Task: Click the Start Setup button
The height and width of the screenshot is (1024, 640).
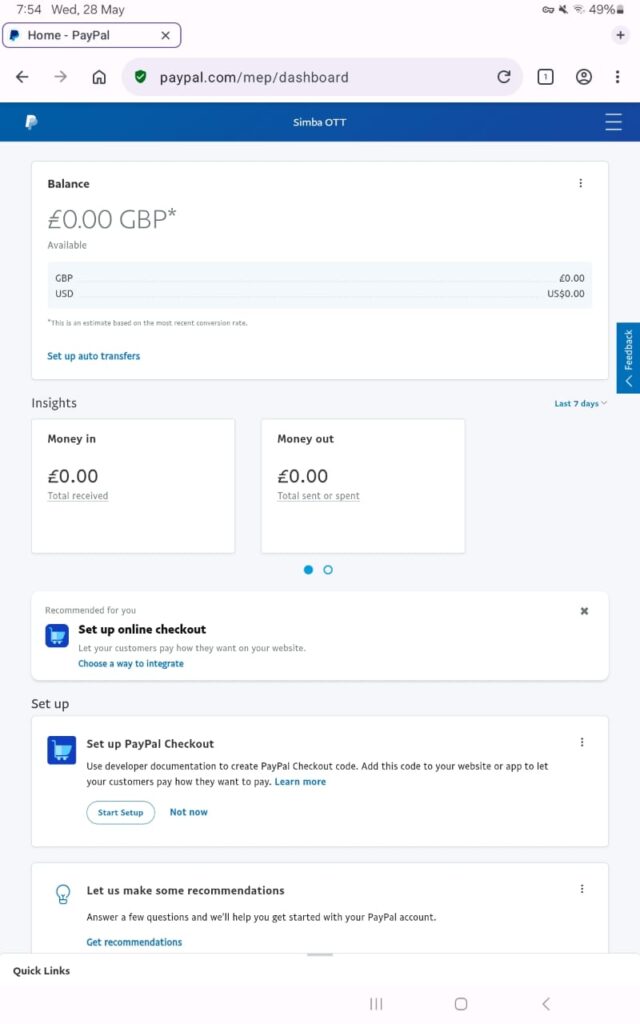Action: (120, 813)
